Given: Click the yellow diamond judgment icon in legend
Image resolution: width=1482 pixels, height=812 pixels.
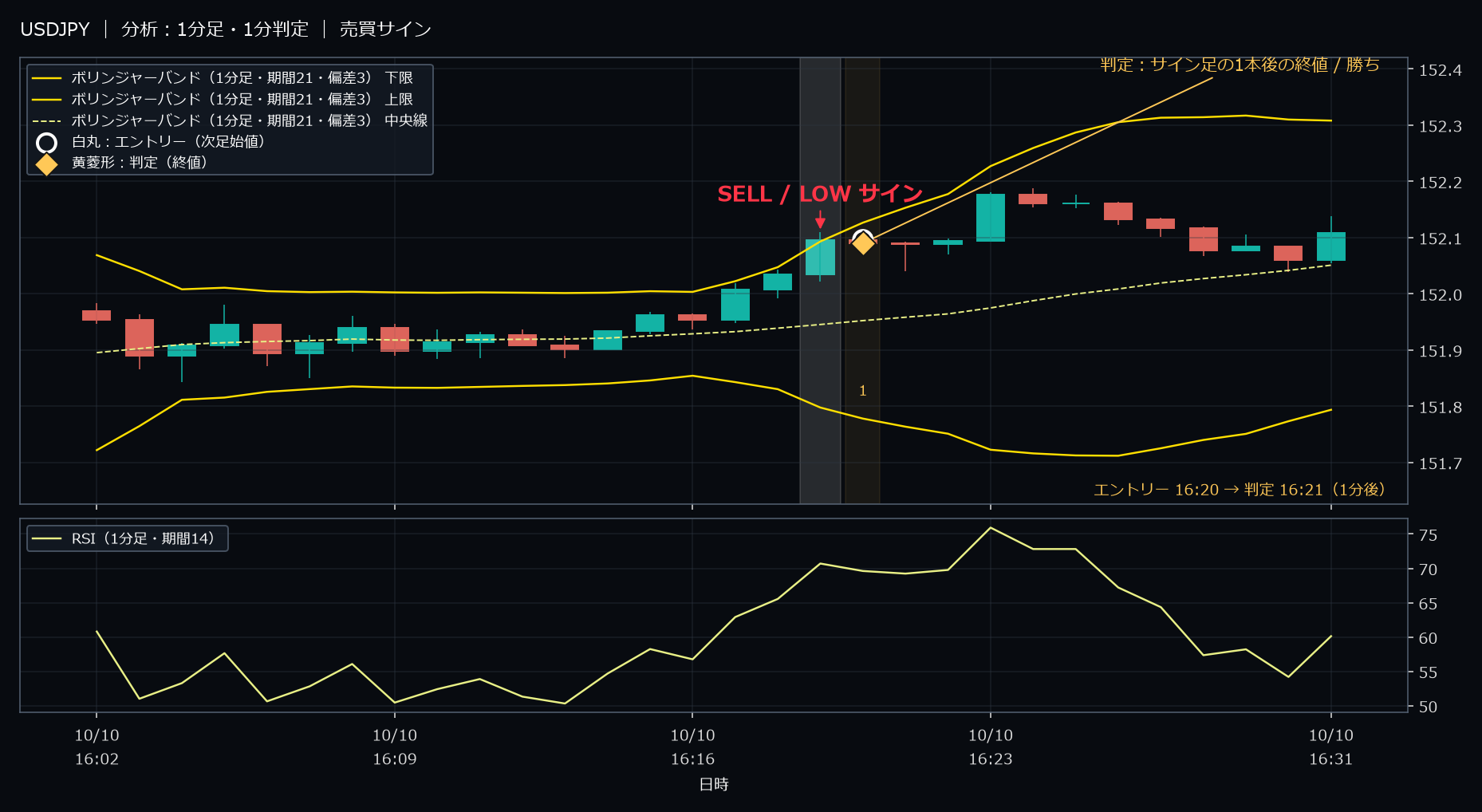Looking at the screenshot, I should coord(47,164).
